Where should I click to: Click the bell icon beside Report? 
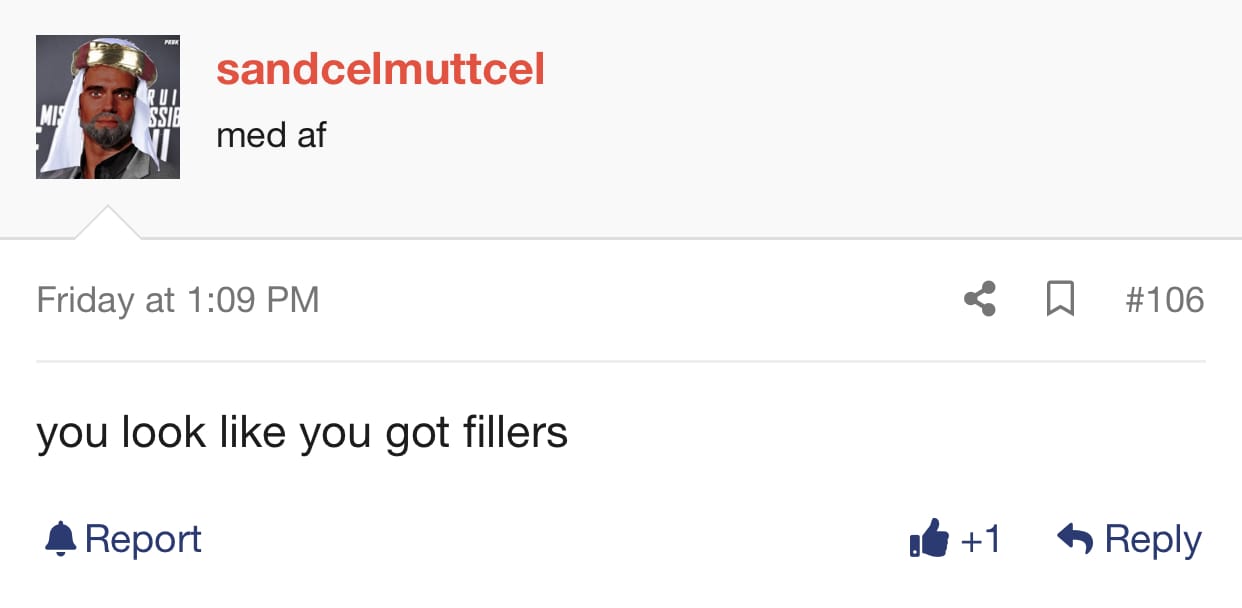pos(60,539)
